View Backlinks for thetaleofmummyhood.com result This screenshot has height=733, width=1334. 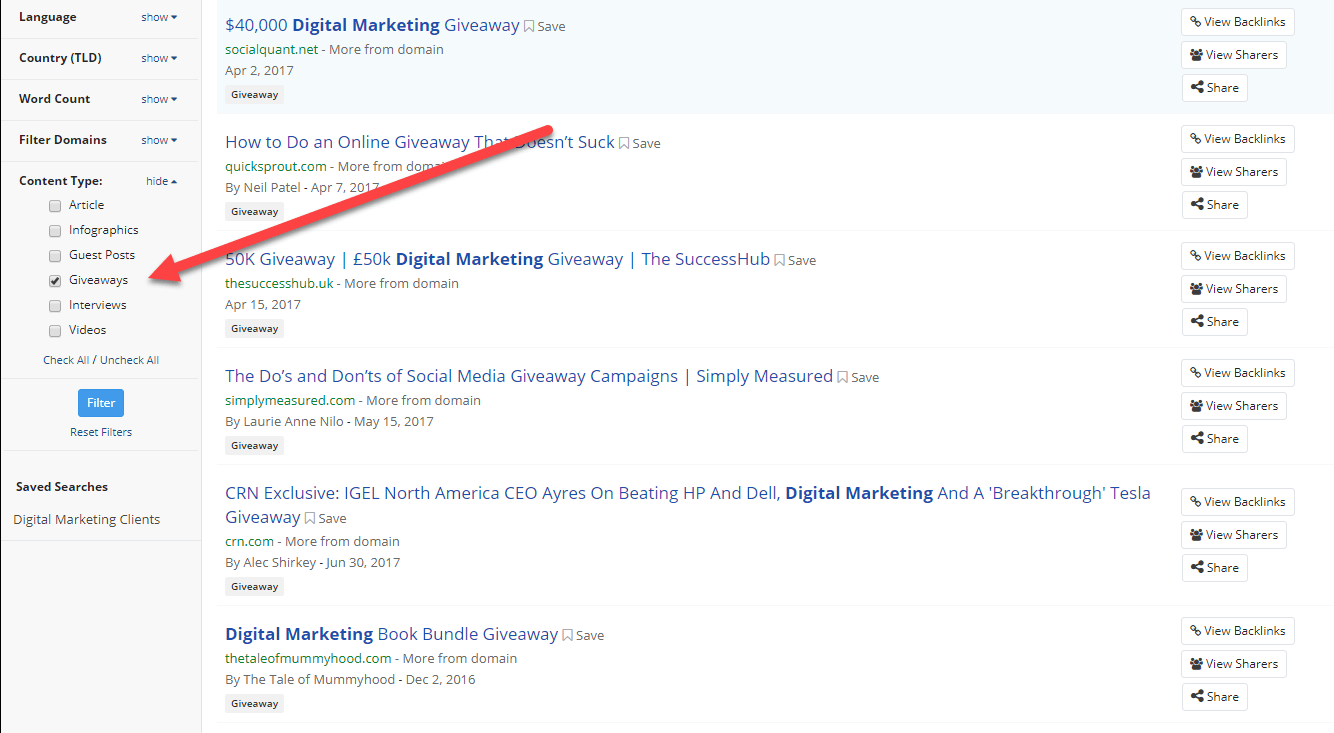coord(1238,631)
